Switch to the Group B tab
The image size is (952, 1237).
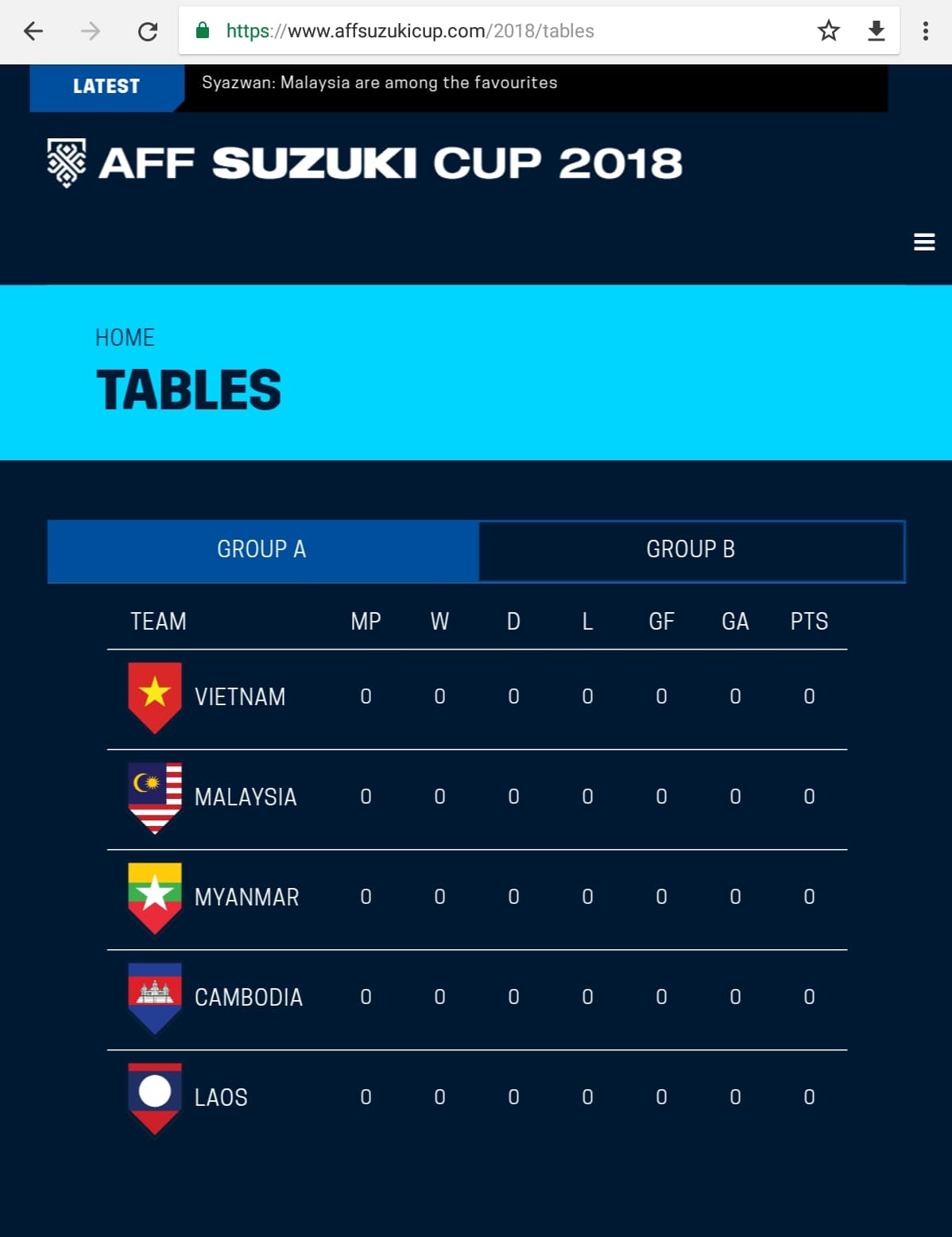(x=691, y=550)
